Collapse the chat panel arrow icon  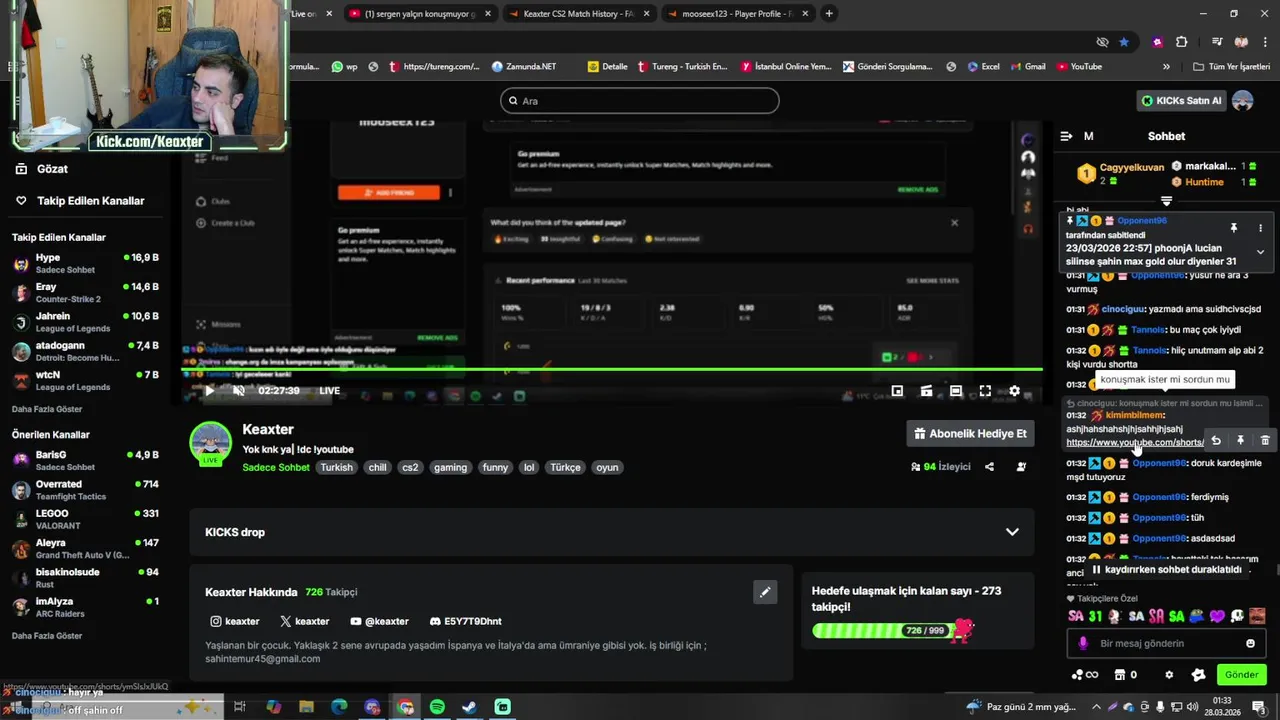(1066, 136)
